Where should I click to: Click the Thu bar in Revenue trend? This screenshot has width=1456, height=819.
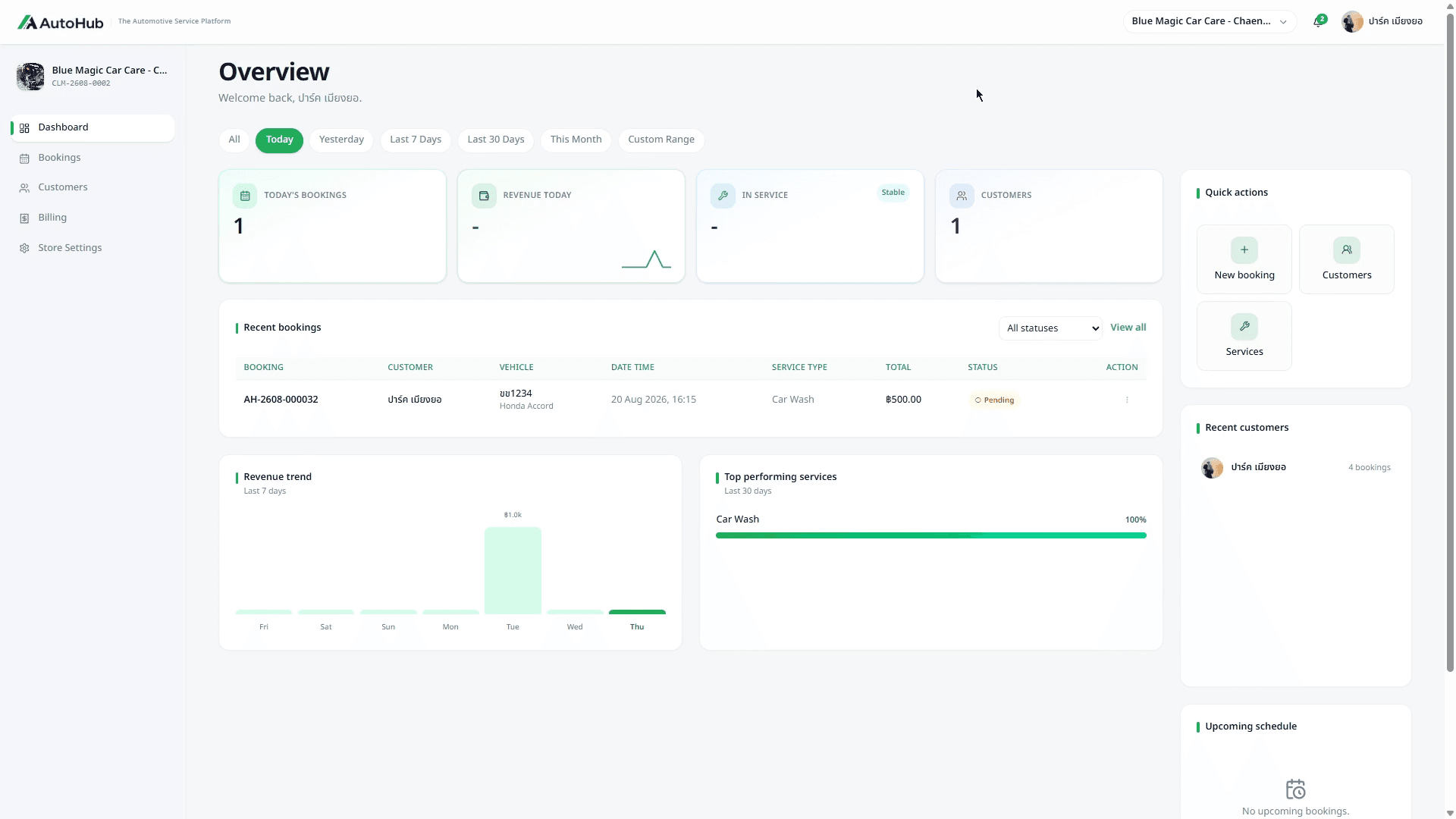637,612
